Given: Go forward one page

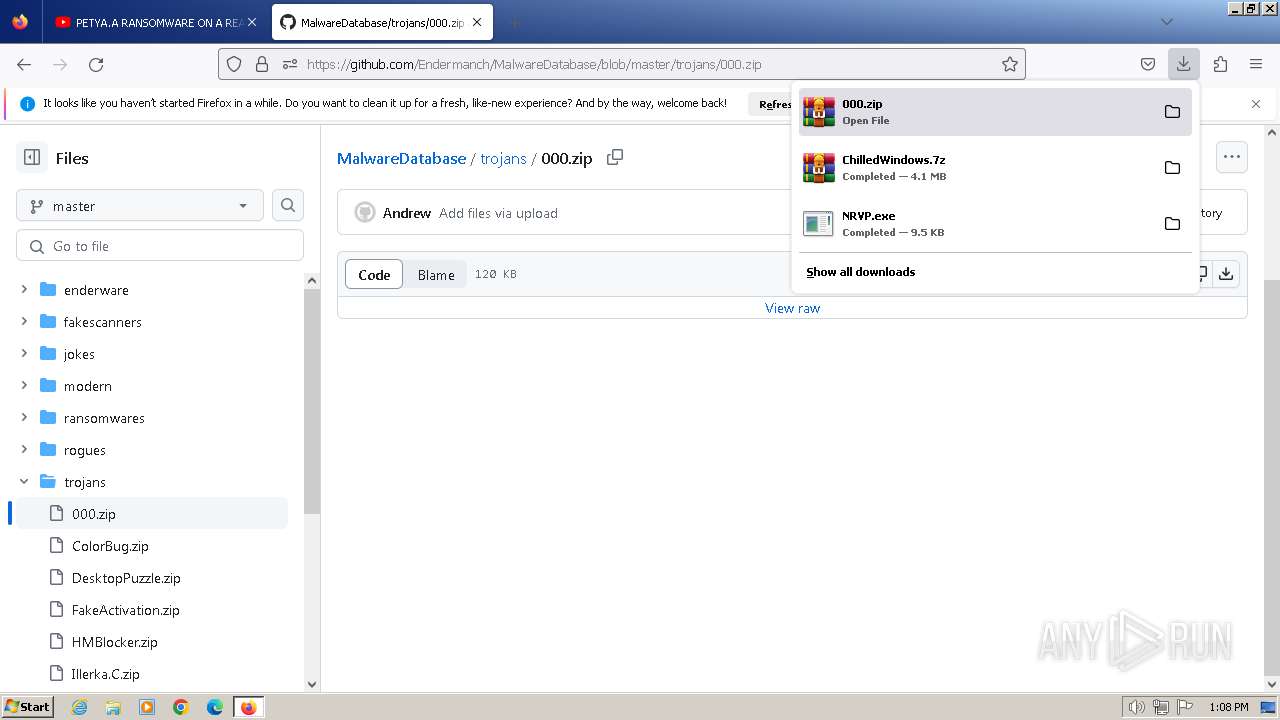Looking at the screenshot, I should 60,64.
